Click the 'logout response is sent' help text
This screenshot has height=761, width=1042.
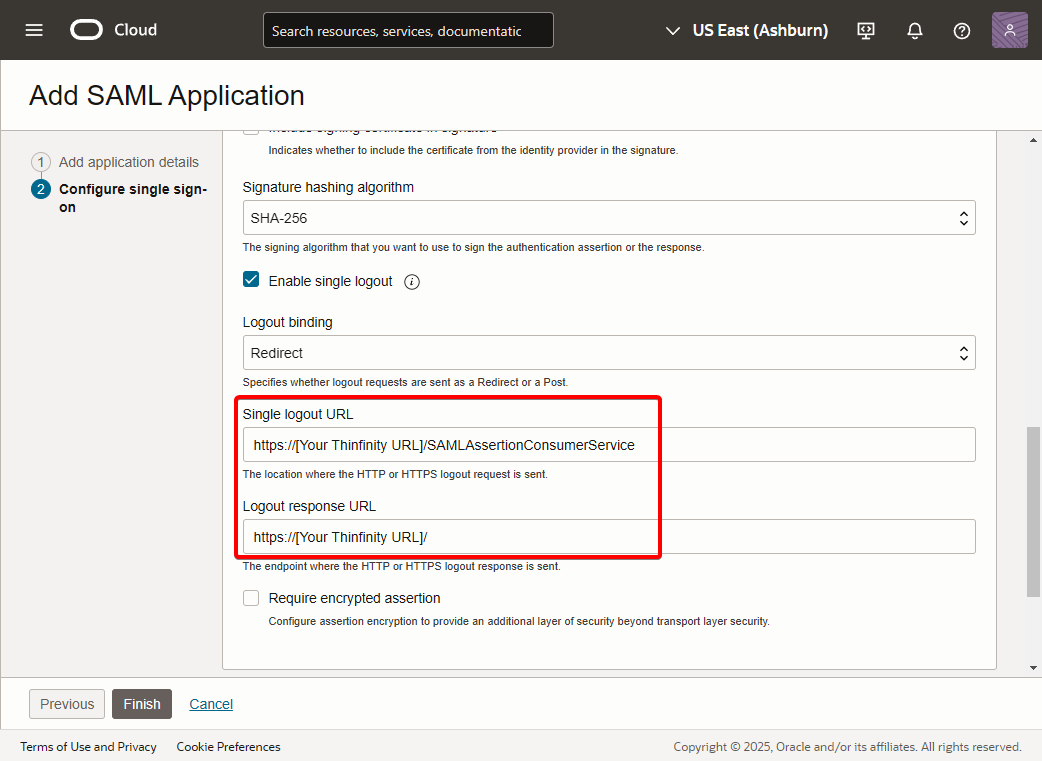pos(401,566)
